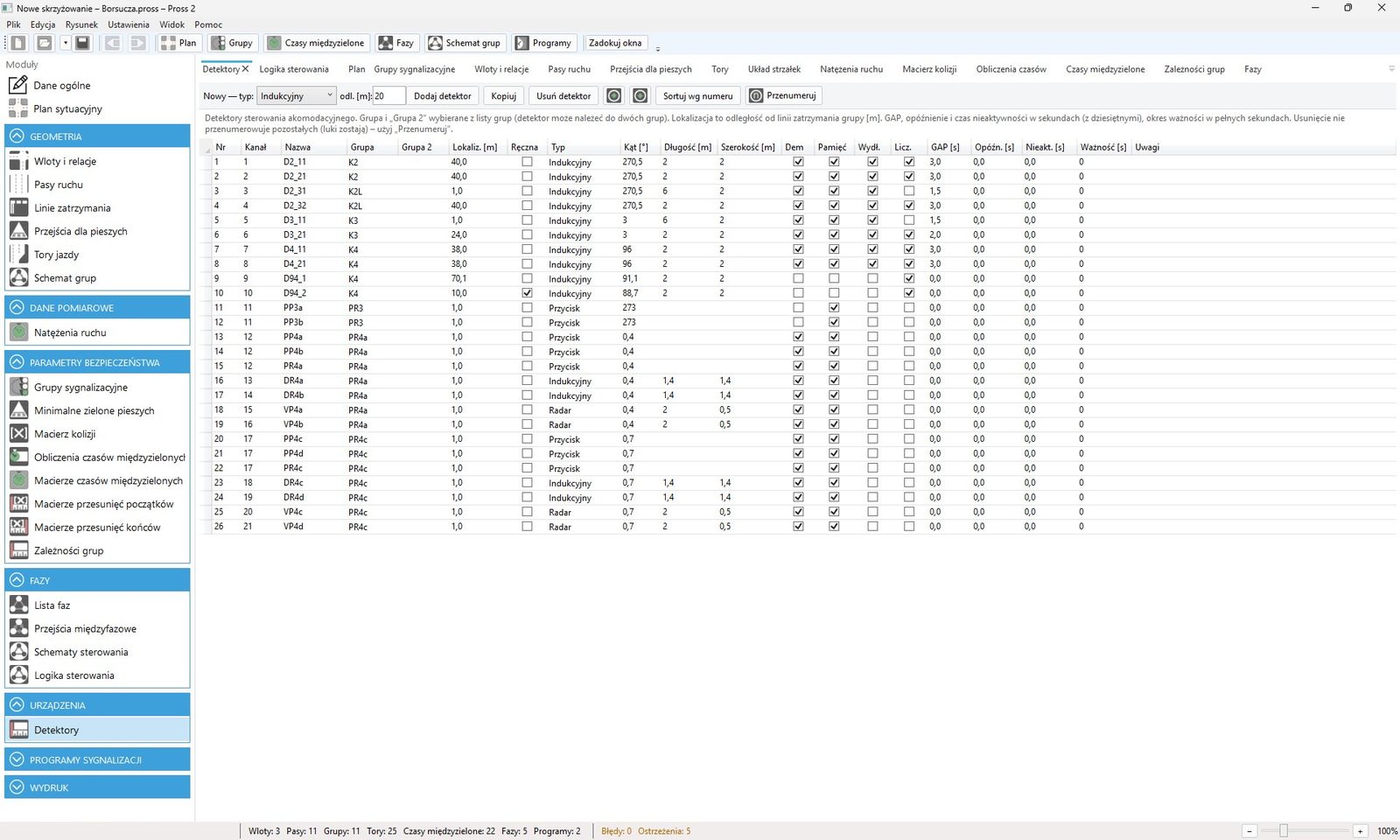This screenshot has height=840, width=1400.
Task: Switch to the Logika sterowania tab
Action: point(294,69)
